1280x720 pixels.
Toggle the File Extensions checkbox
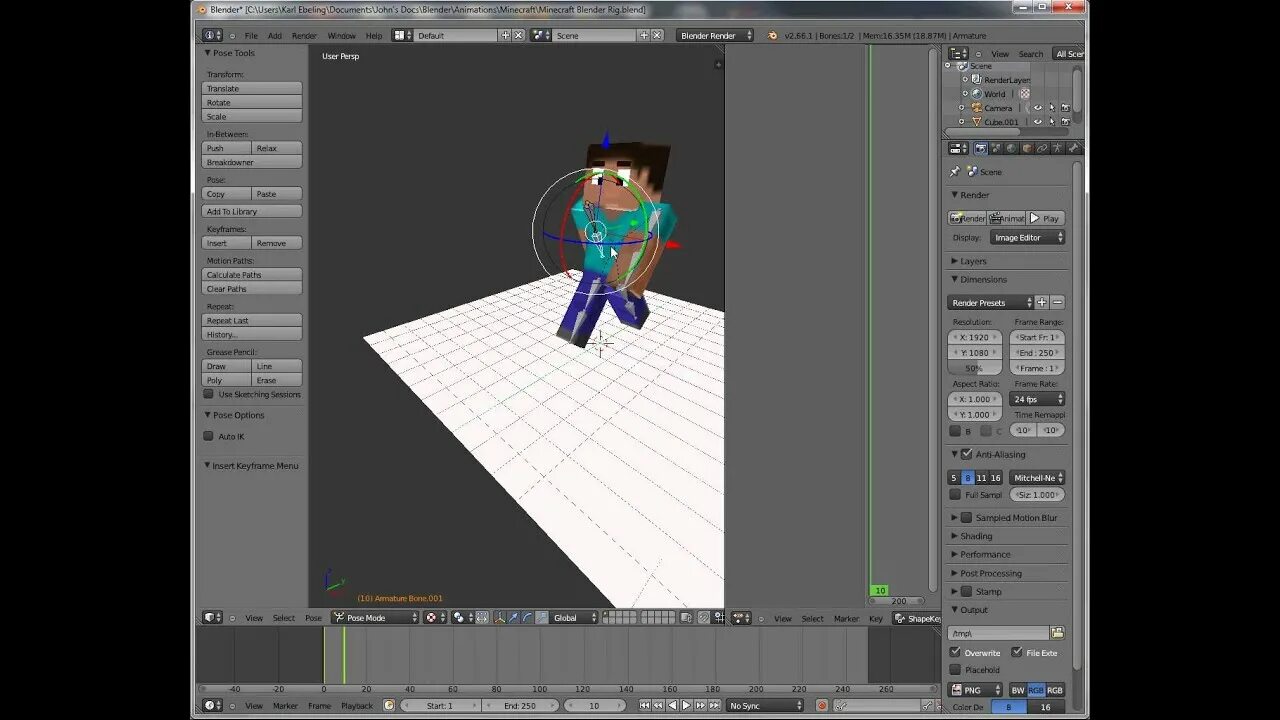point(1017,652)
